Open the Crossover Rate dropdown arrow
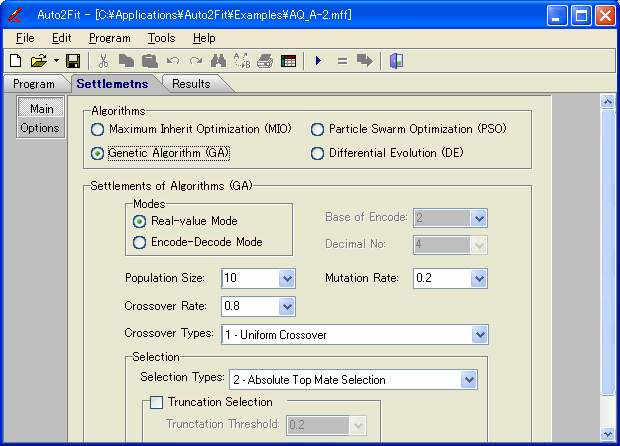The width and height of the screenshot is (620, 446). point(287,306)
